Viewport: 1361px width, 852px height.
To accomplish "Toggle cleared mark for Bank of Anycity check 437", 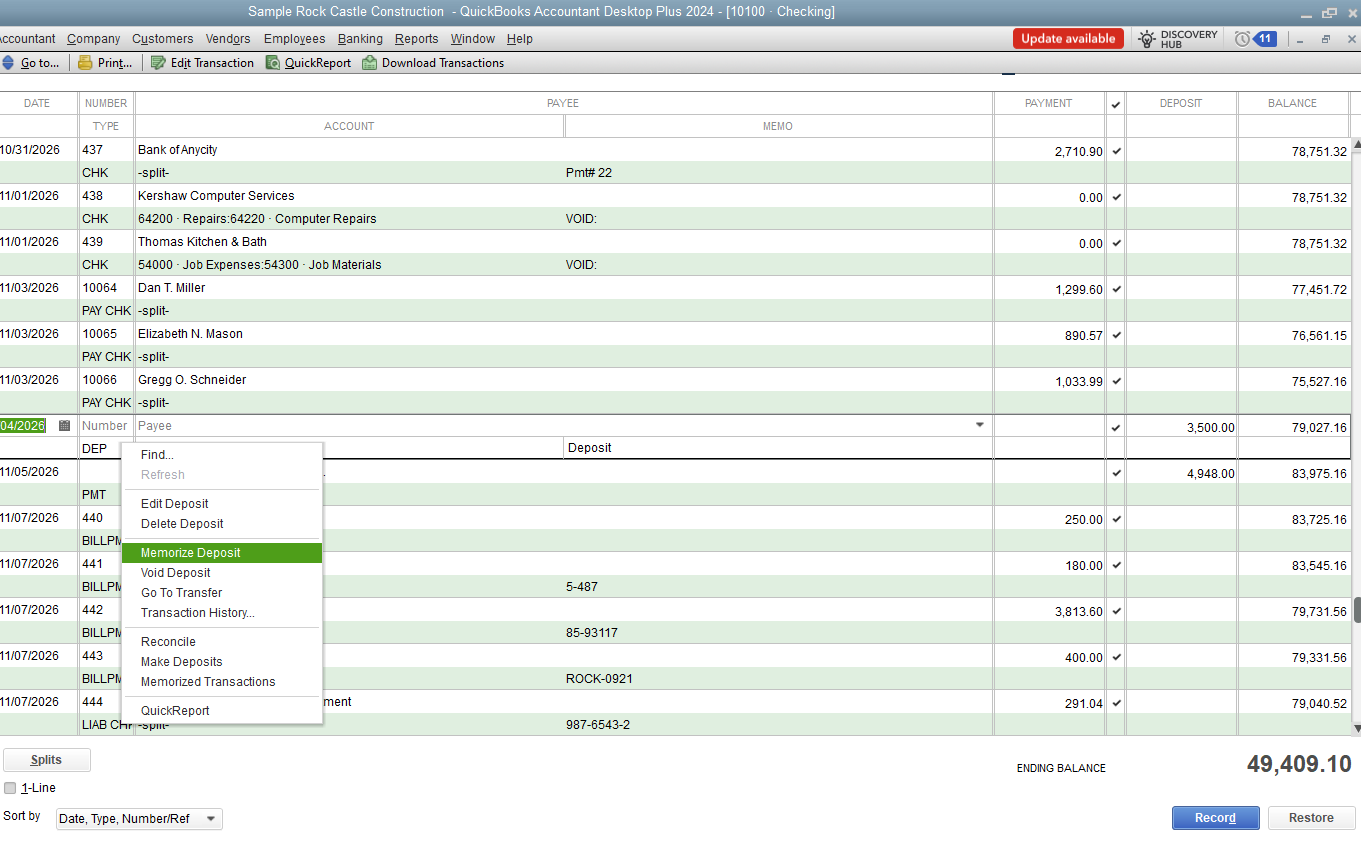I will coord(1116,151).
